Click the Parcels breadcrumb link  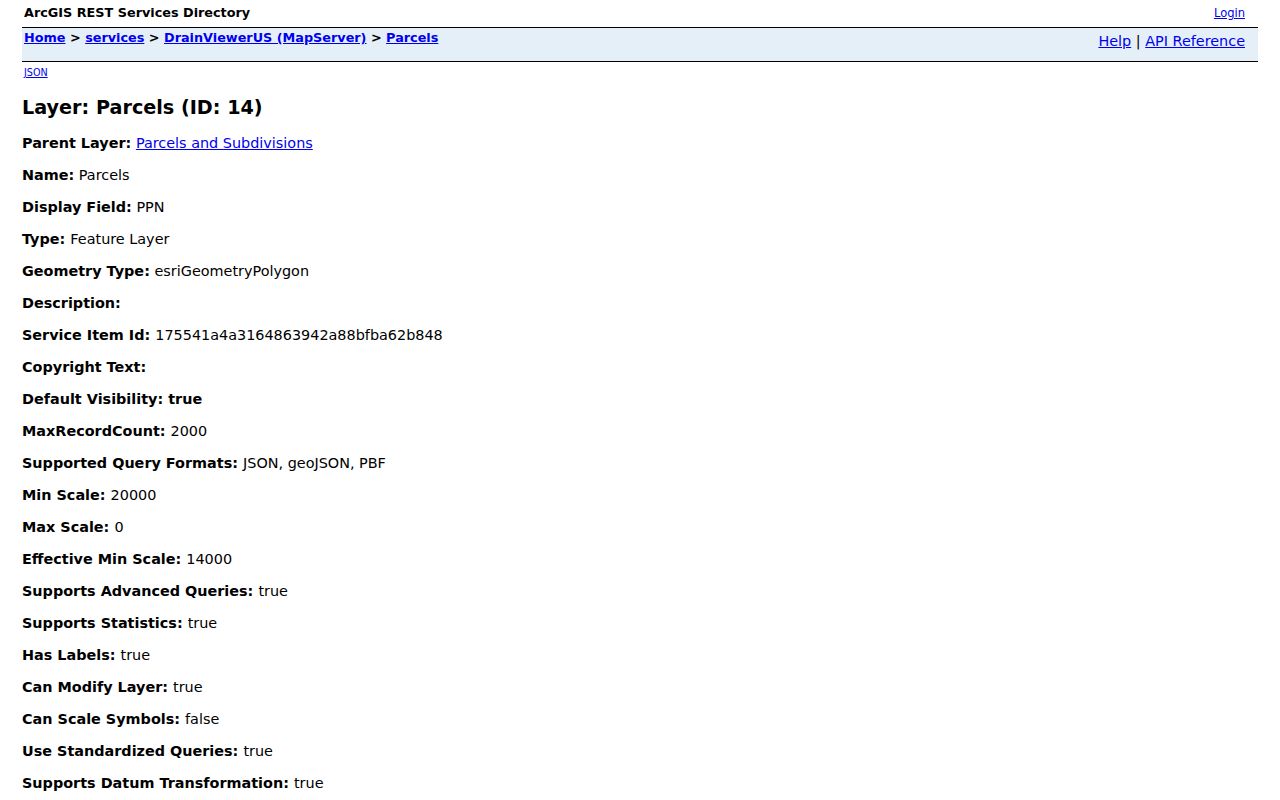[412, 38]
